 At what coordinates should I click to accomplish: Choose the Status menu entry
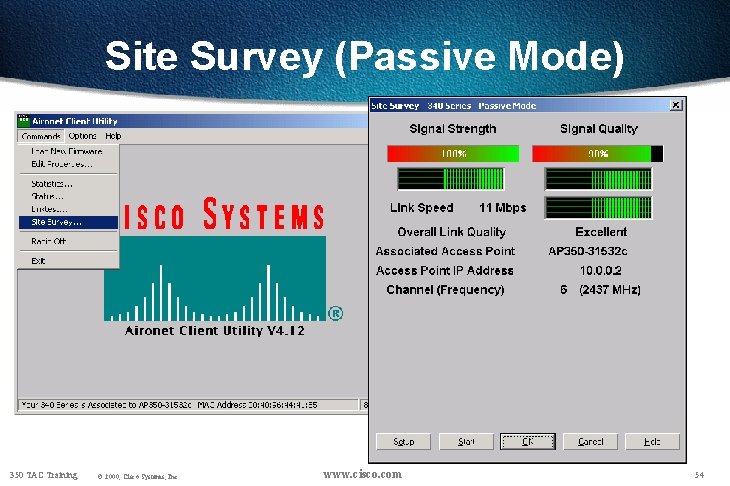[68, 196]
